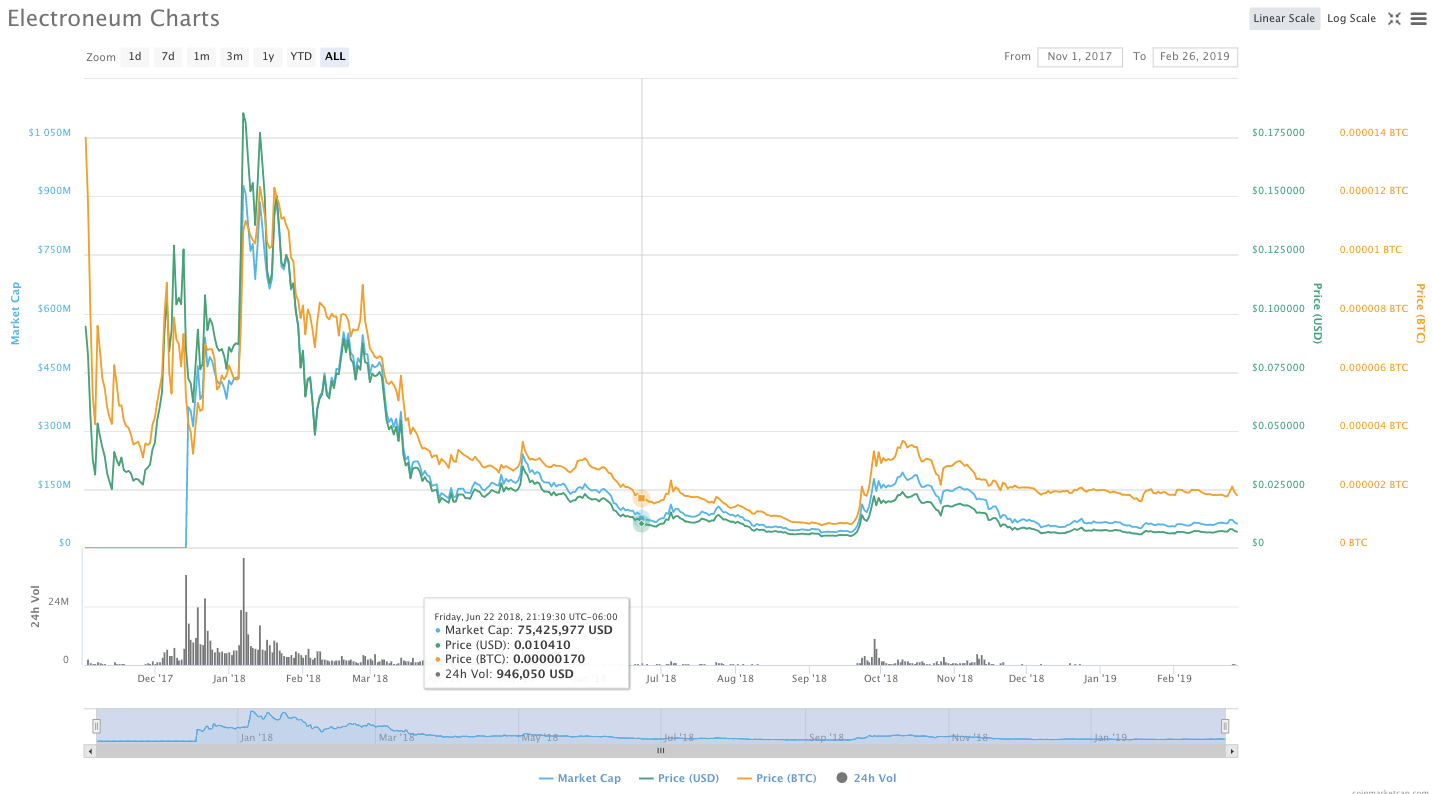Set zoom to 1d

click(x=135, y=57)
